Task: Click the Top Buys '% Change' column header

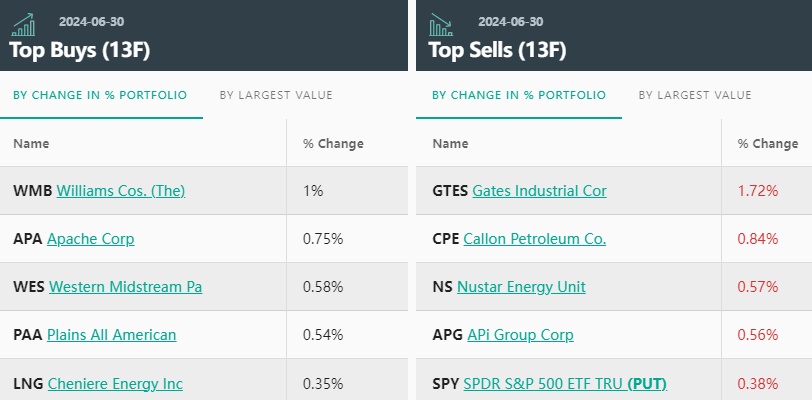Action: 333,143
